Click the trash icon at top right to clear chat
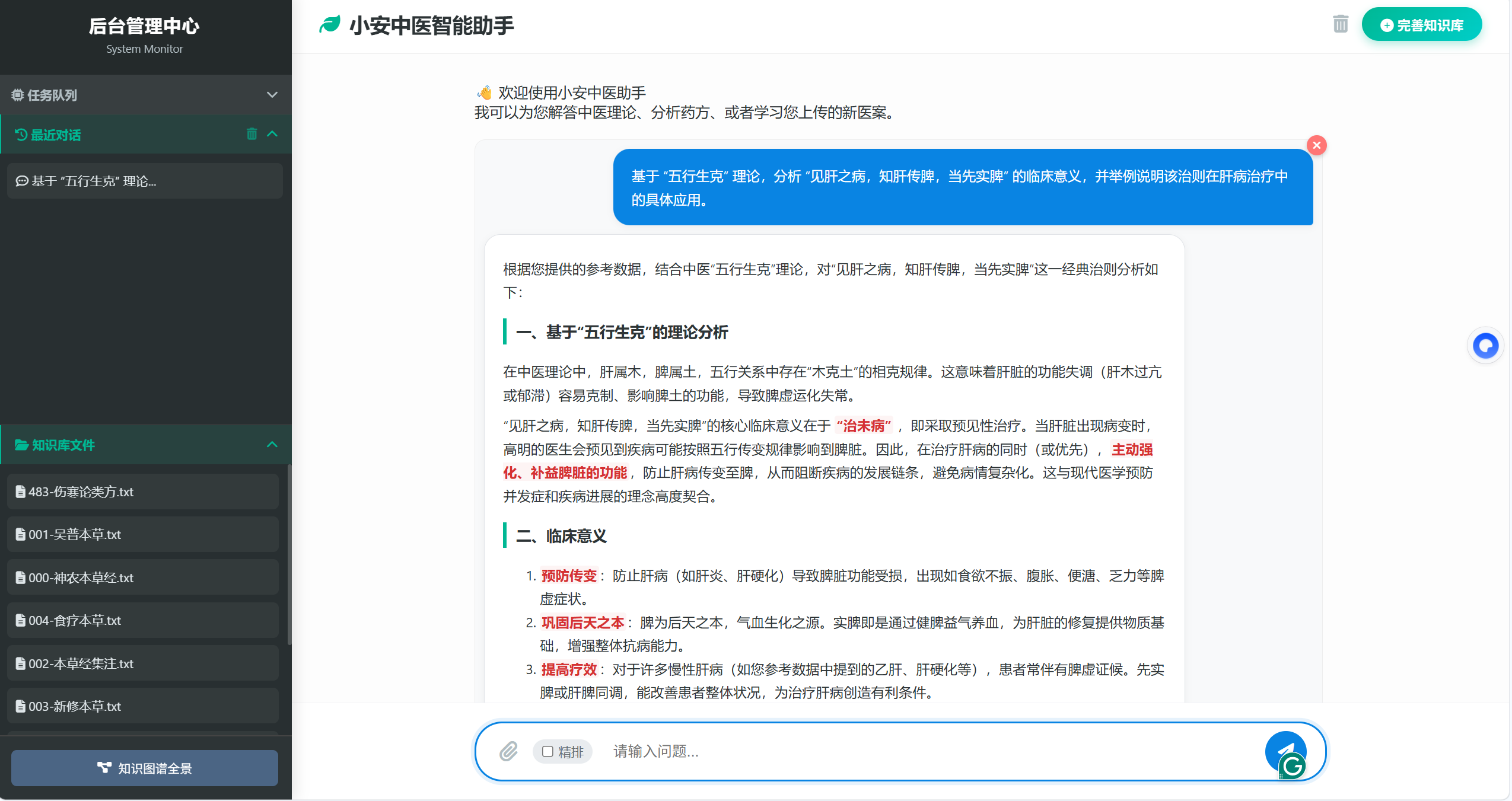Image resolution: width=1512 pixels, height=801 pixels. tap(1339, 24)
